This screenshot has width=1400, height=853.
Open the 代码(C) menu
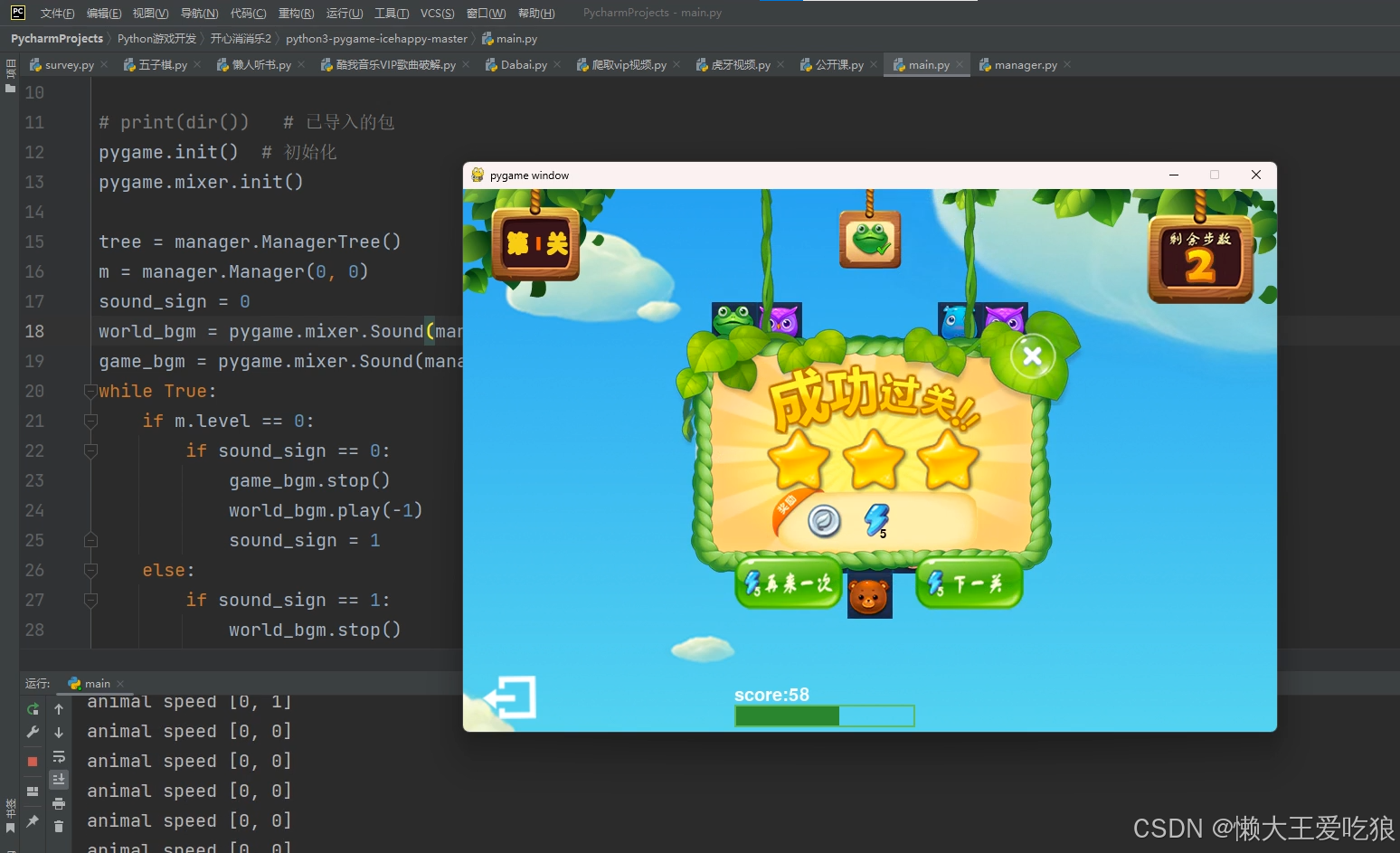[x=248, y=13]
